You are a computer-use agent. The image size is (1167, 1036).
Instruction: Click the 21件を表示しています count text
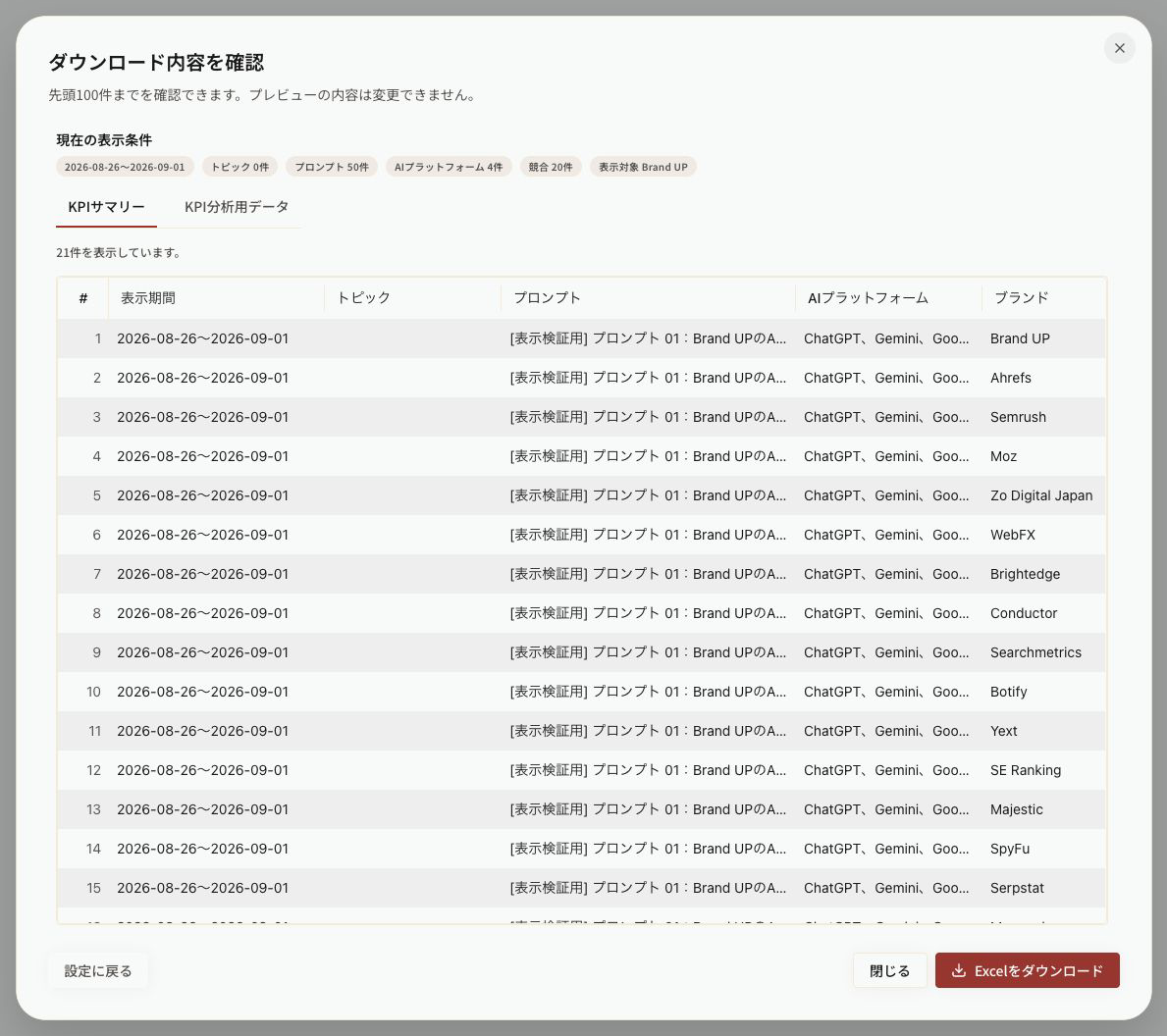click(119, 253)
